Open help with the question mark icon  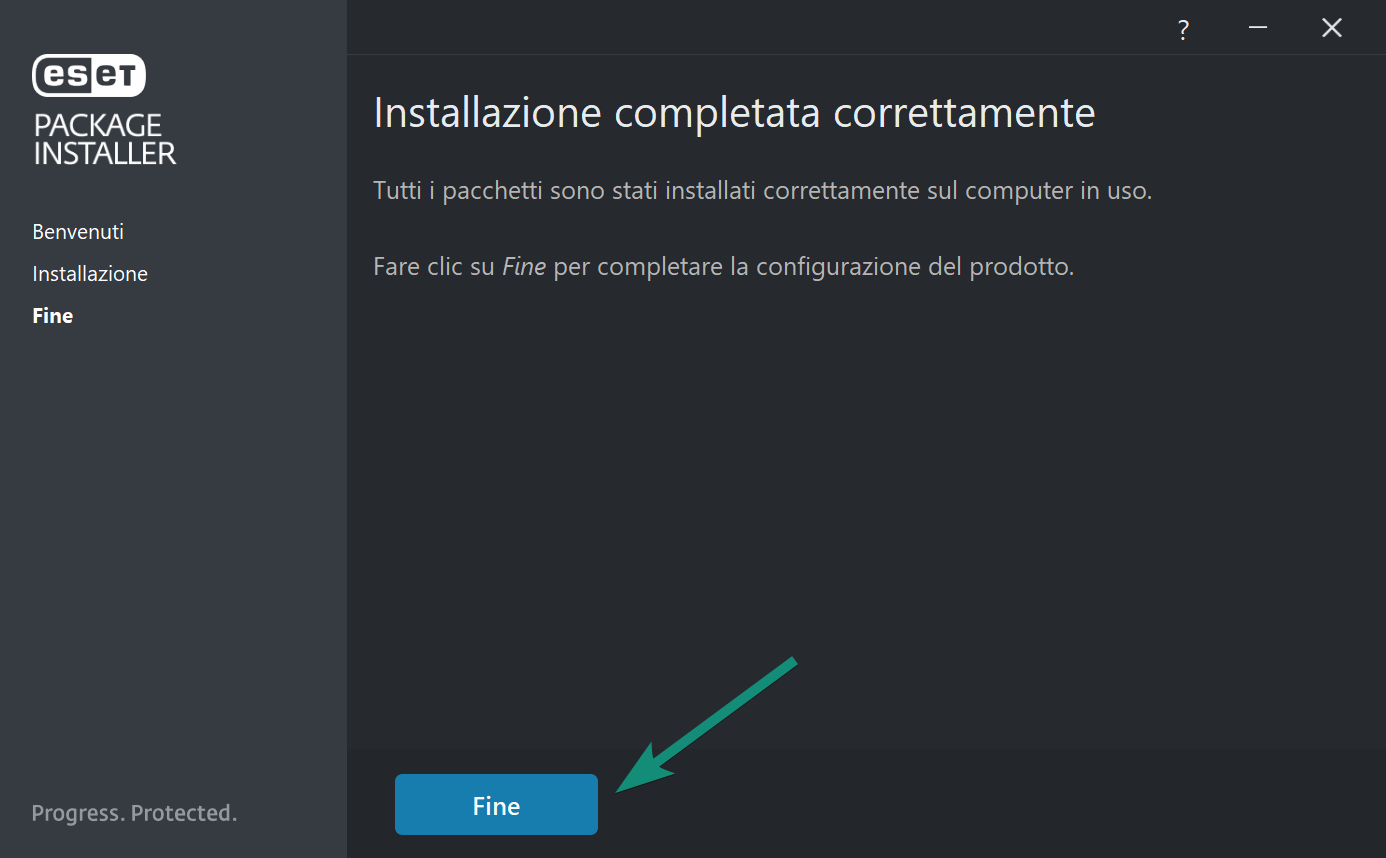tap(1183, 29)
